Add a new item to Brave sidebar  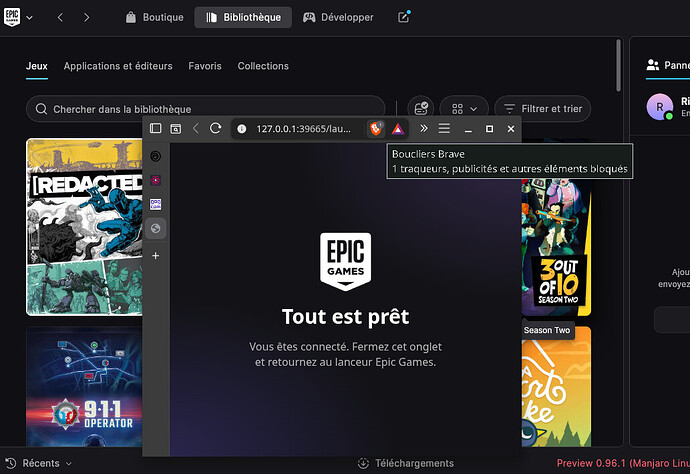pyautogui.click(x=155, y=256)
